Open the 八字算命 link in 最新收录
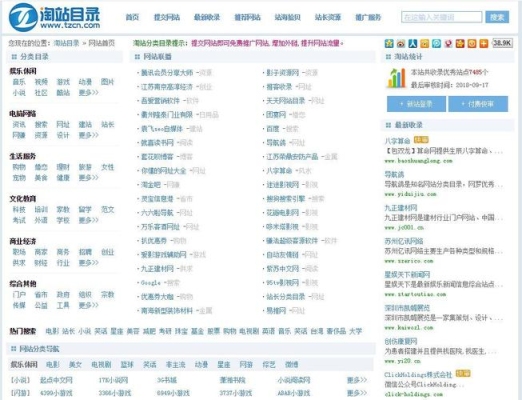The image size is (522, 400). [397, 141]
